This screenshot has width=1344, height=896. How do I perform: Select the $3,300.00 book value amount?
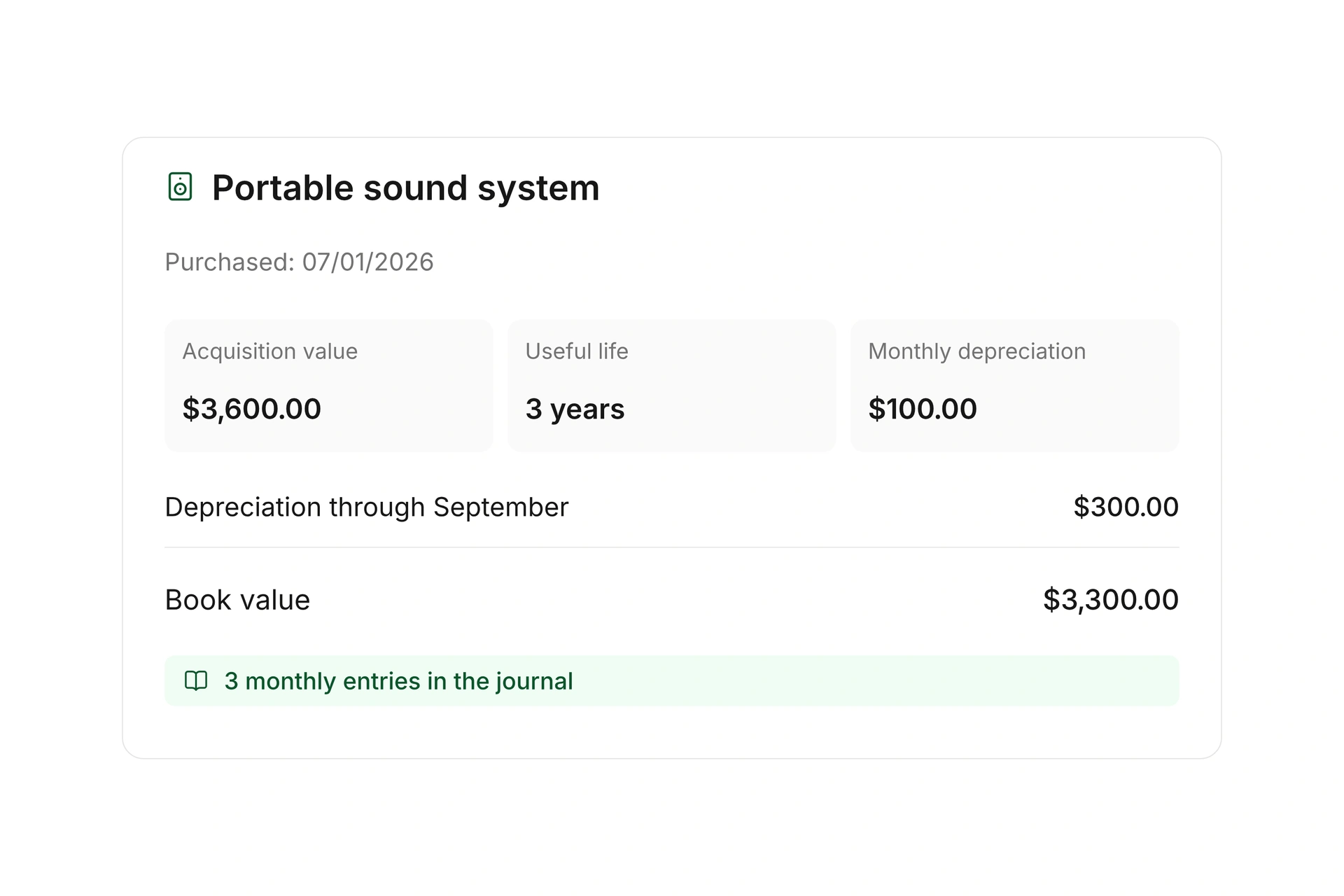tap(1110, 600)
